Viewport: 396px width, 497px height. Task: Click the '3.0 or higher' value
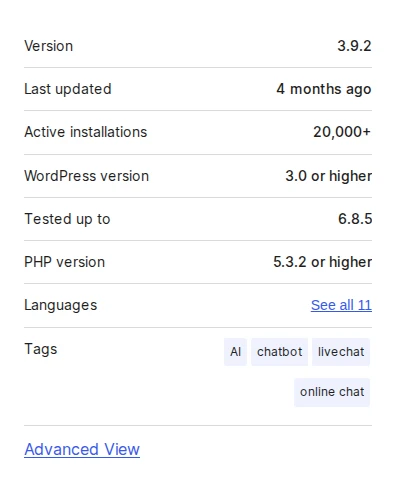(x=329, y=176)
